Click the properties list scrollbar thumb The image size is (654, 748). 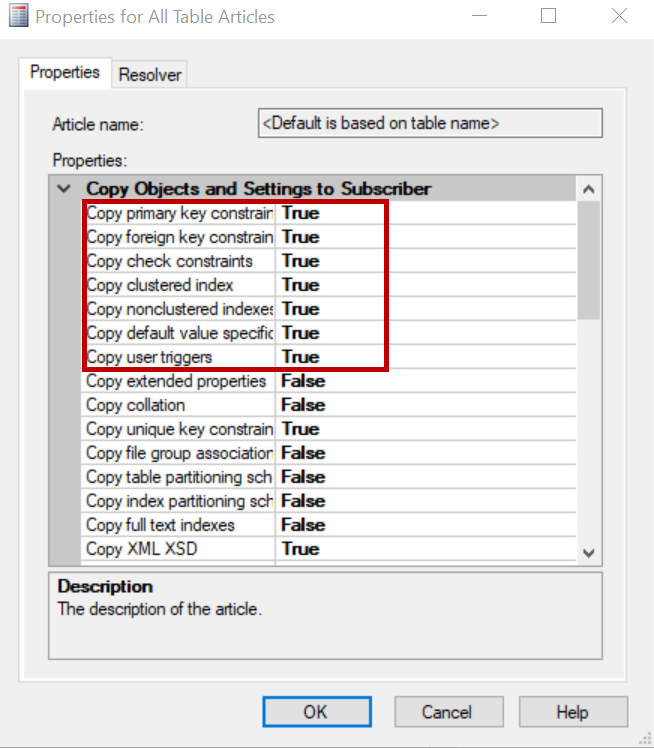click(x=589, y=260)
